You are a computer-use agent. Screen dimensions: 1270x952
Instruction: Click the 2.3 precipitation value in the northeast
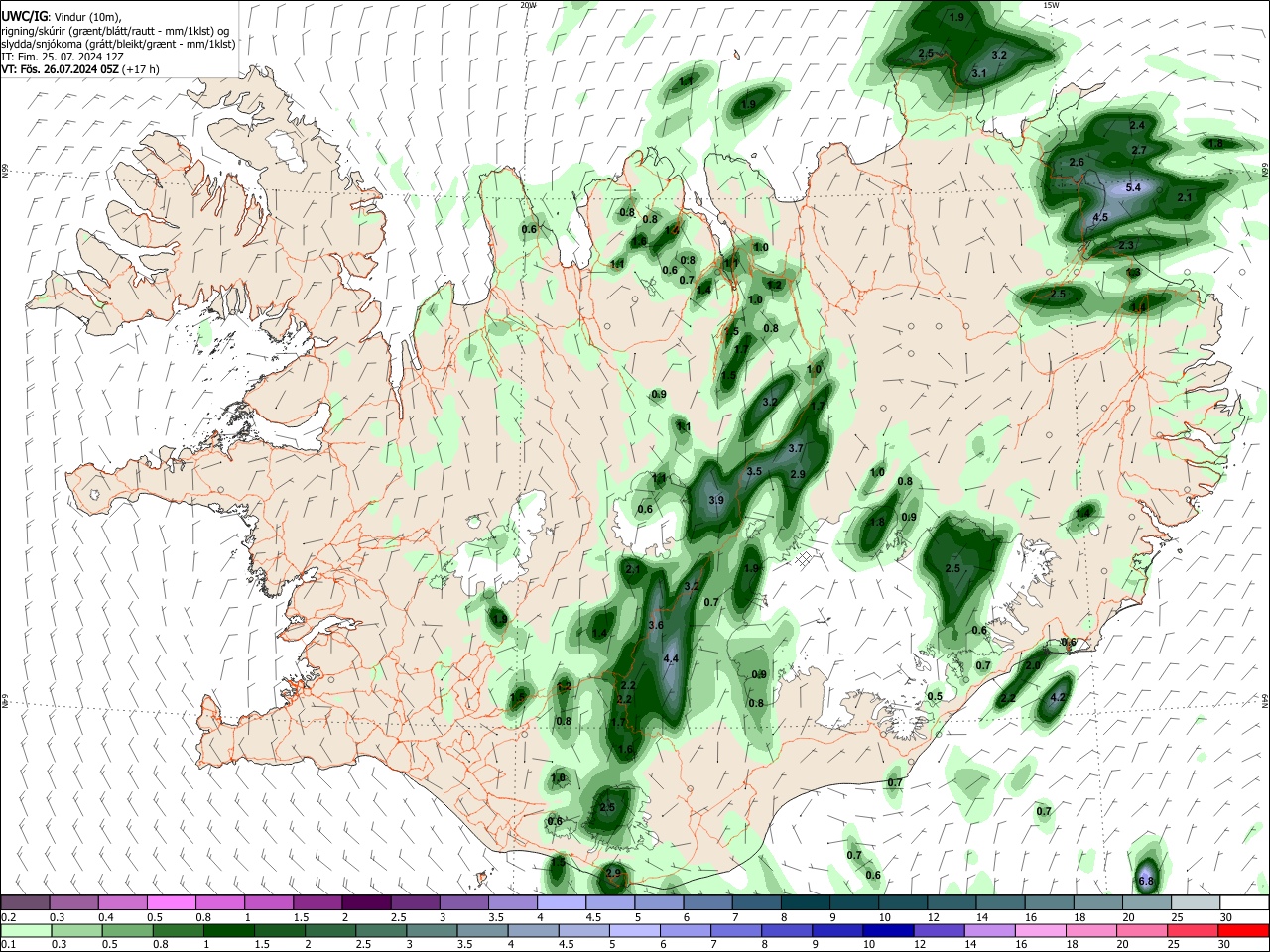click(x=1126, y=245)
